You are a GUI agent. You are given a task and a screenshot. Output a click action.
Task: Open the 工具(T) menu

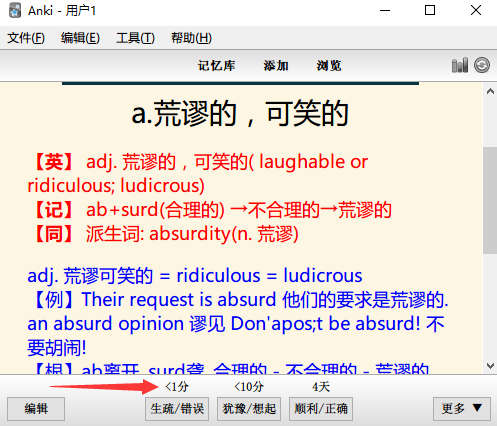(135, 38)
